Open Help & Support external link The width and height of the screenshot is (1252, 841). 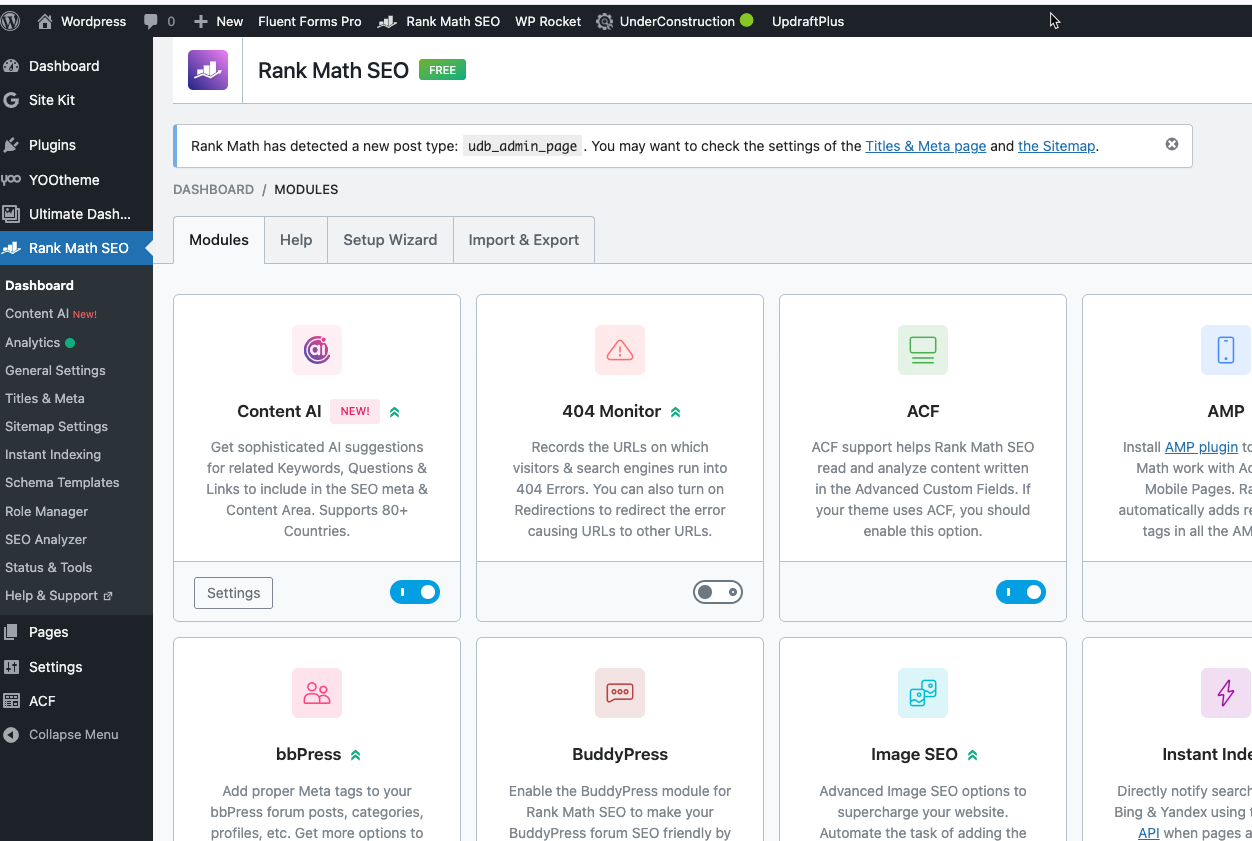click(x=59, y=595)
